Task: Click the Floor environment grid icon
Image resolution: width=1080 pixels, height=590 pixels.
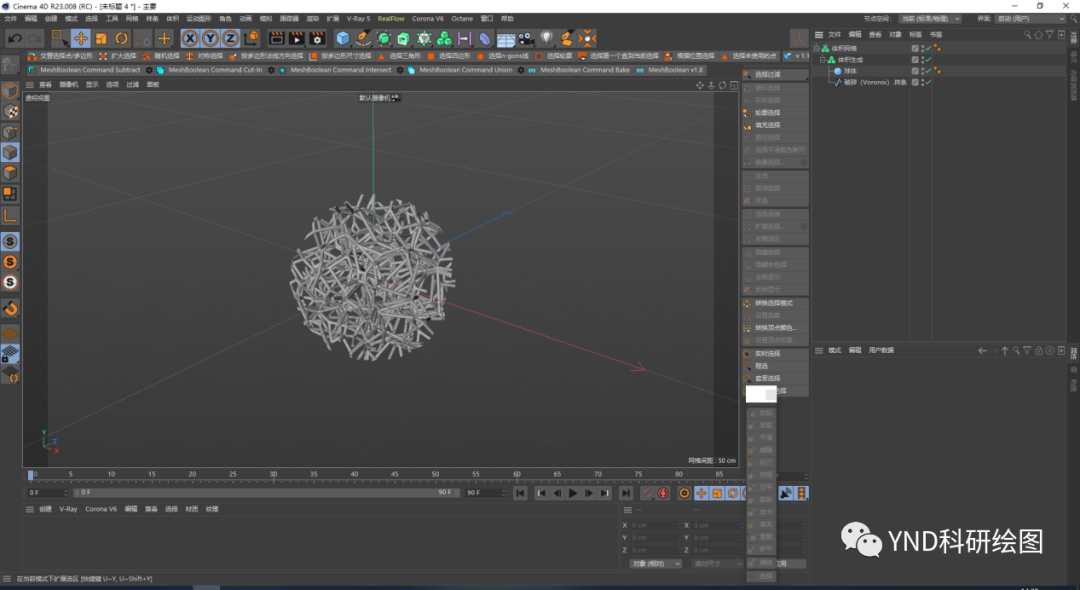Action: [x=506, y=39]
